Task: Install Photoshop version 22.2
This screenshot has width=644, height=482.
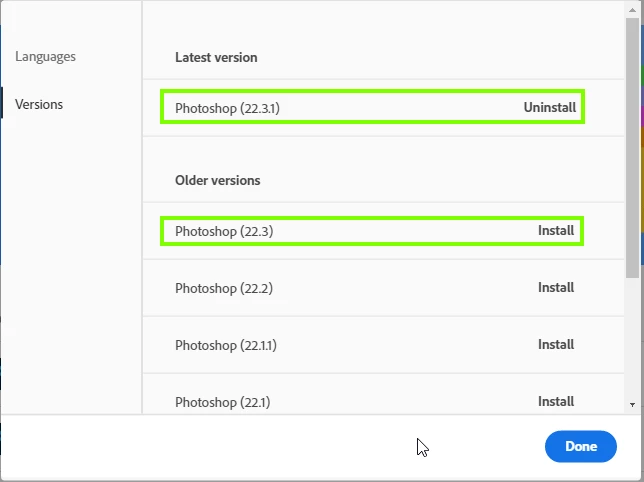Action: click(x=556, y=288)
